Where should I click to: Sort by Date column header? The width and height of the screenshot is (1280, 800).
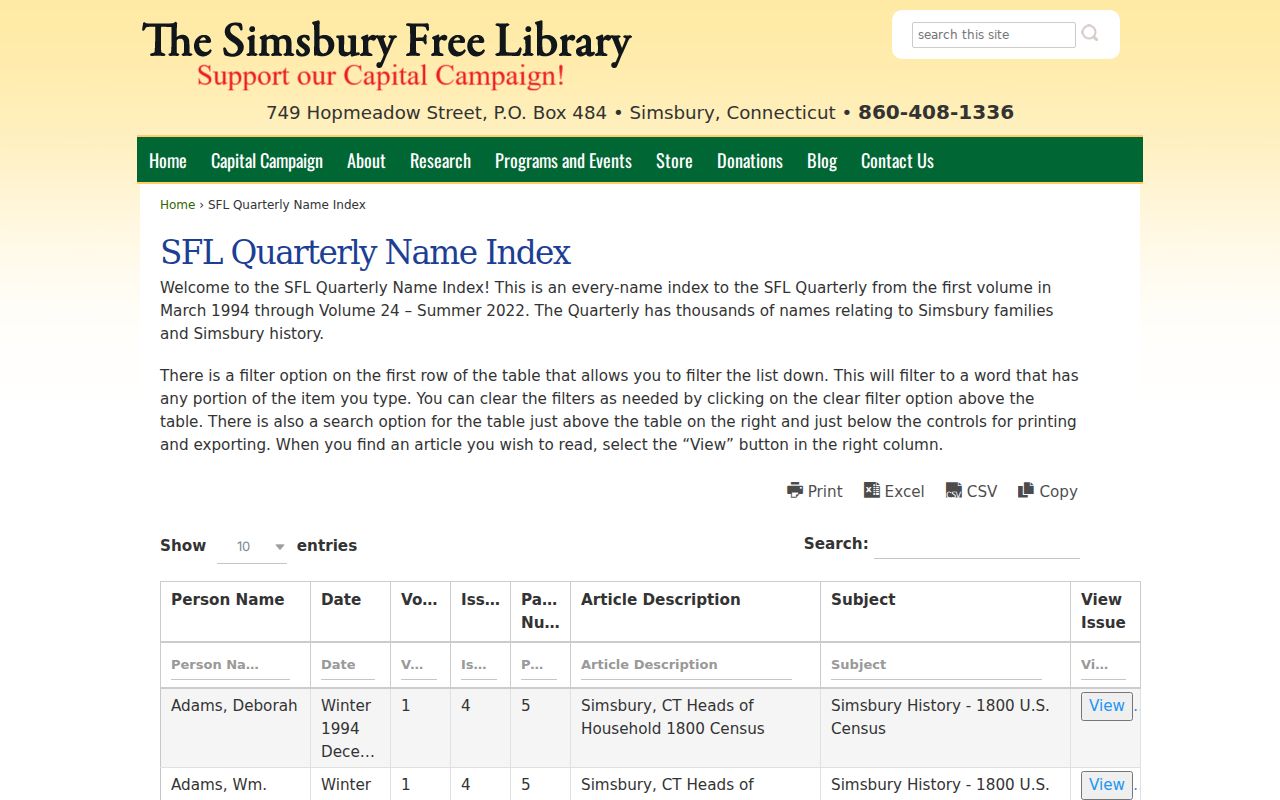pos(350,611)
